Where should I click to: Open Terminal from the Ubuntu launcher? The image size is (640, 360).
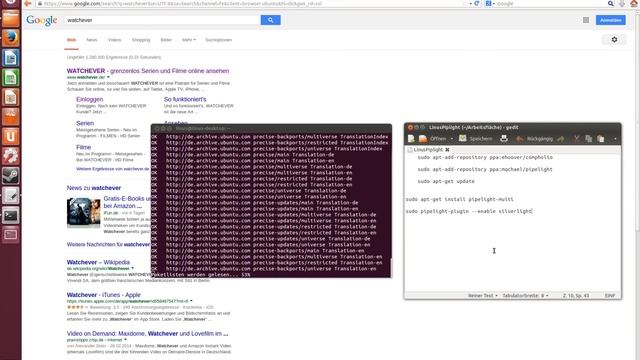tap(11, 215)
